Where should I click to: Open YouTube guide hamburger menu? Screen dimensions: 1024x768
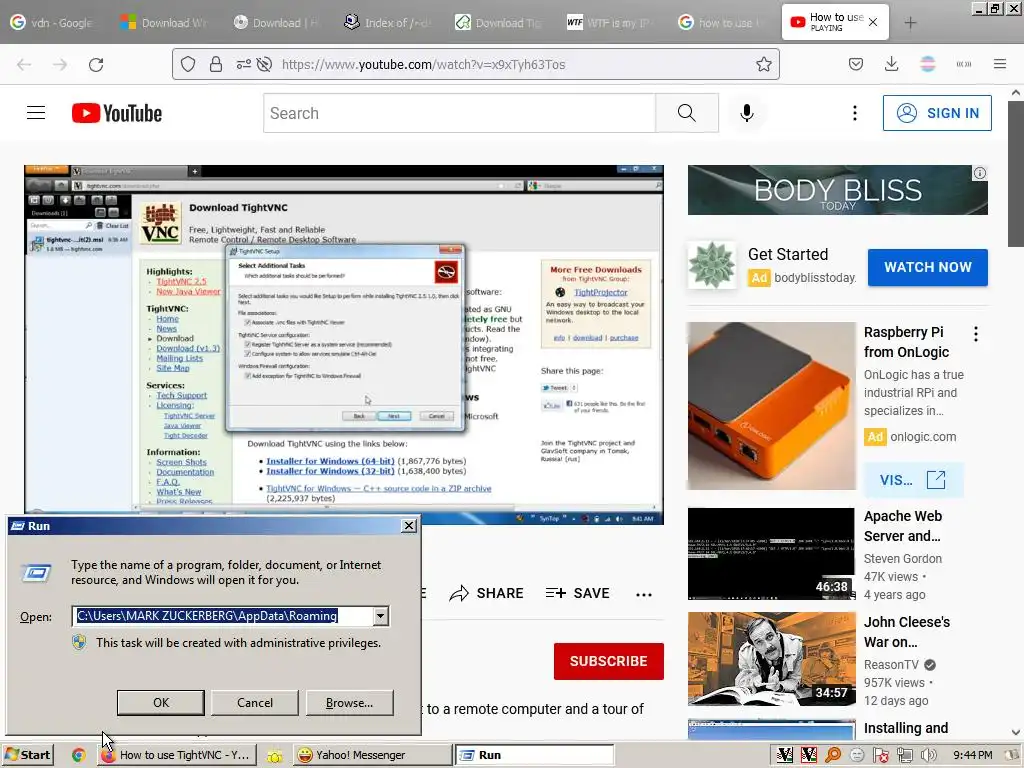tap(36, 113)
